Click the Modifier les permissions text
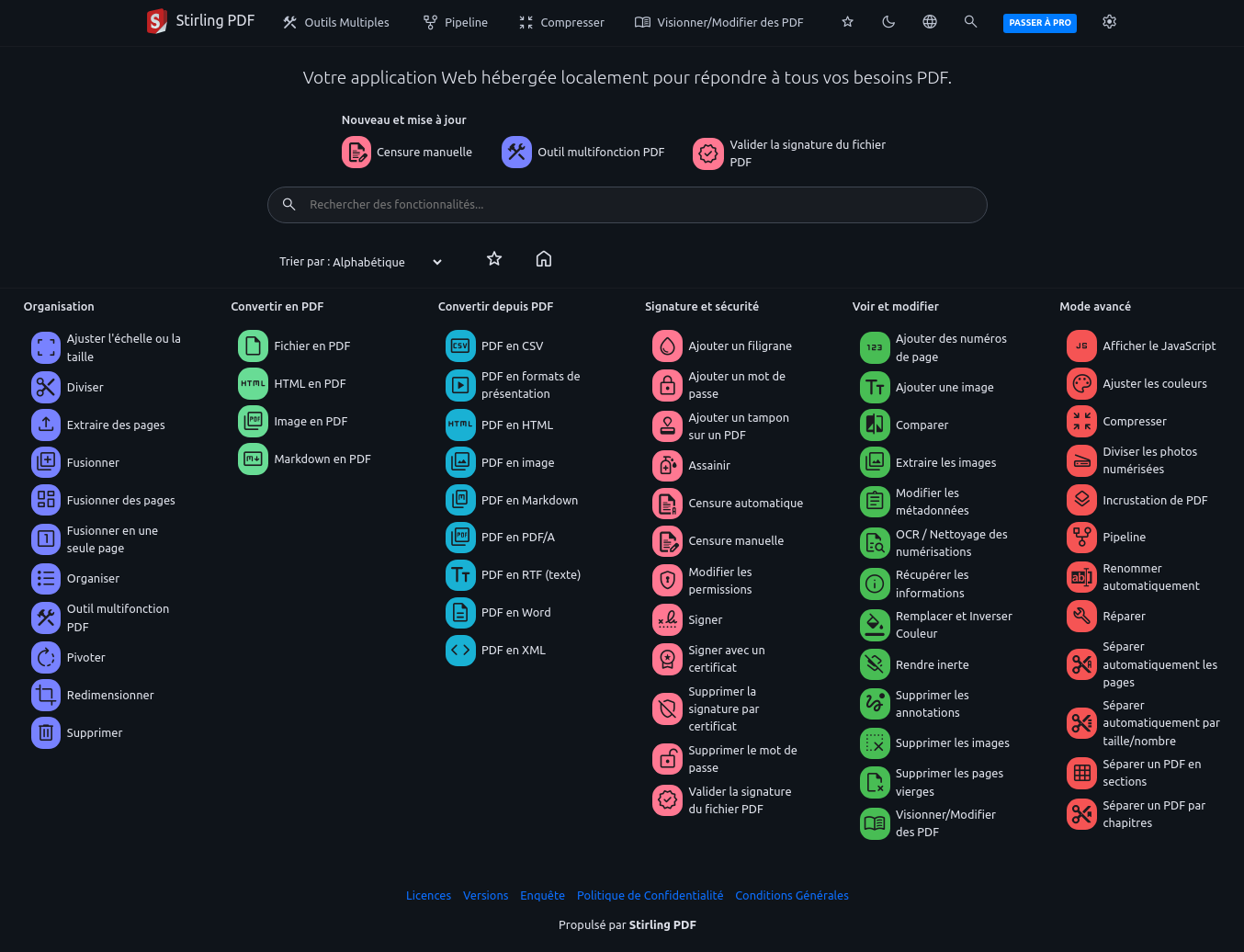 point(720,581)
